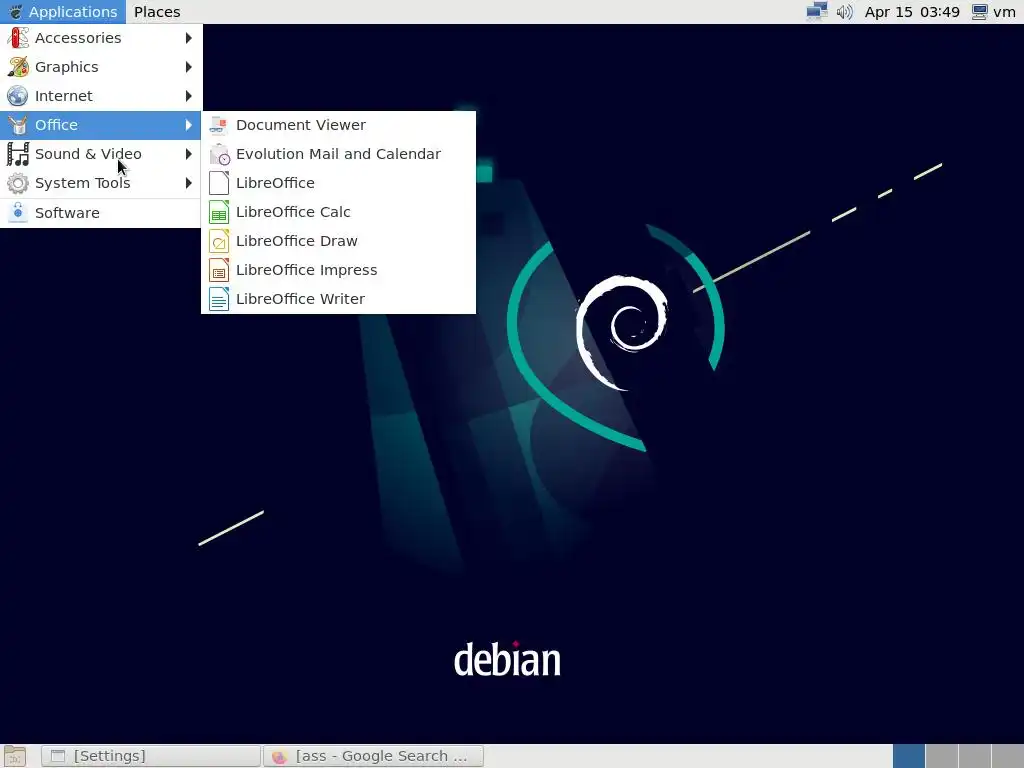1024x768 pixels.
Task: Click the Document Viewer icon
Action: (219, 125)
